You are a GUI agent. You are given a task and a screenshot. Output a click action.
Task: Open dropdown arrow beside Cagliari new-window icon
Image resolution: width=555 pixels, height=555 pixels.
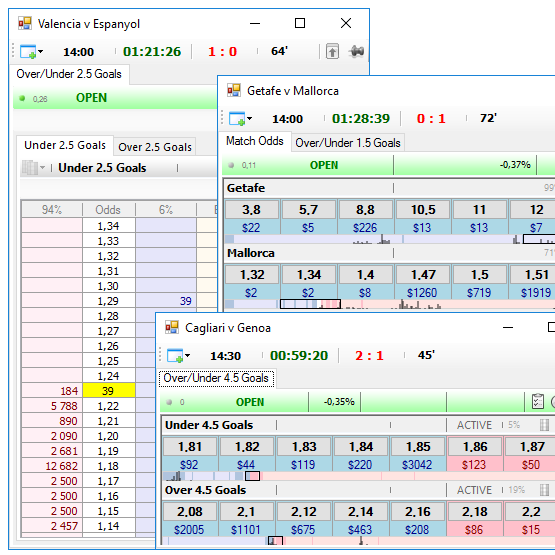188,356
